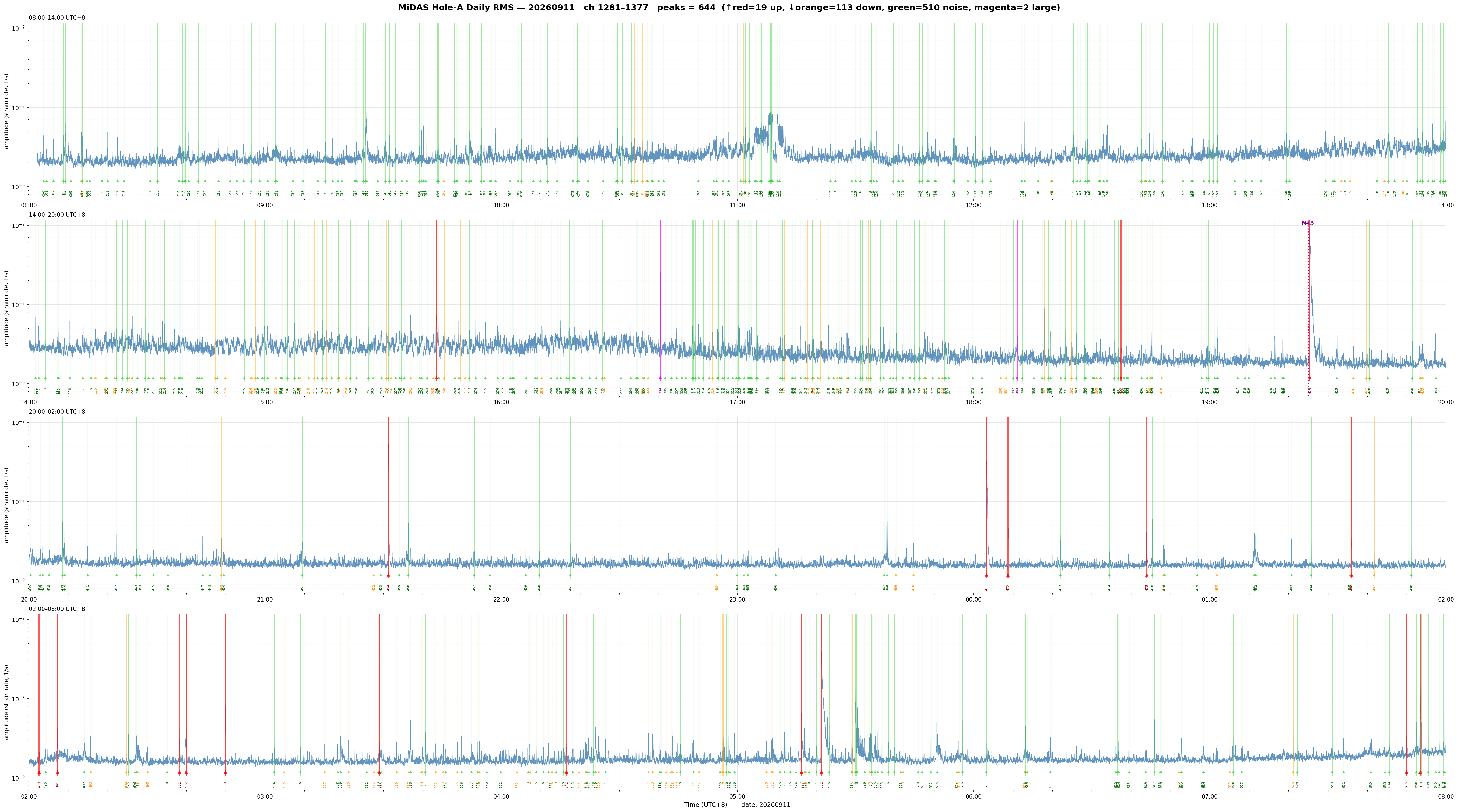Click the red arrow marker above peak 472
The height and width of the screenshot is (812, 1458).
(x=1008, y=575)
